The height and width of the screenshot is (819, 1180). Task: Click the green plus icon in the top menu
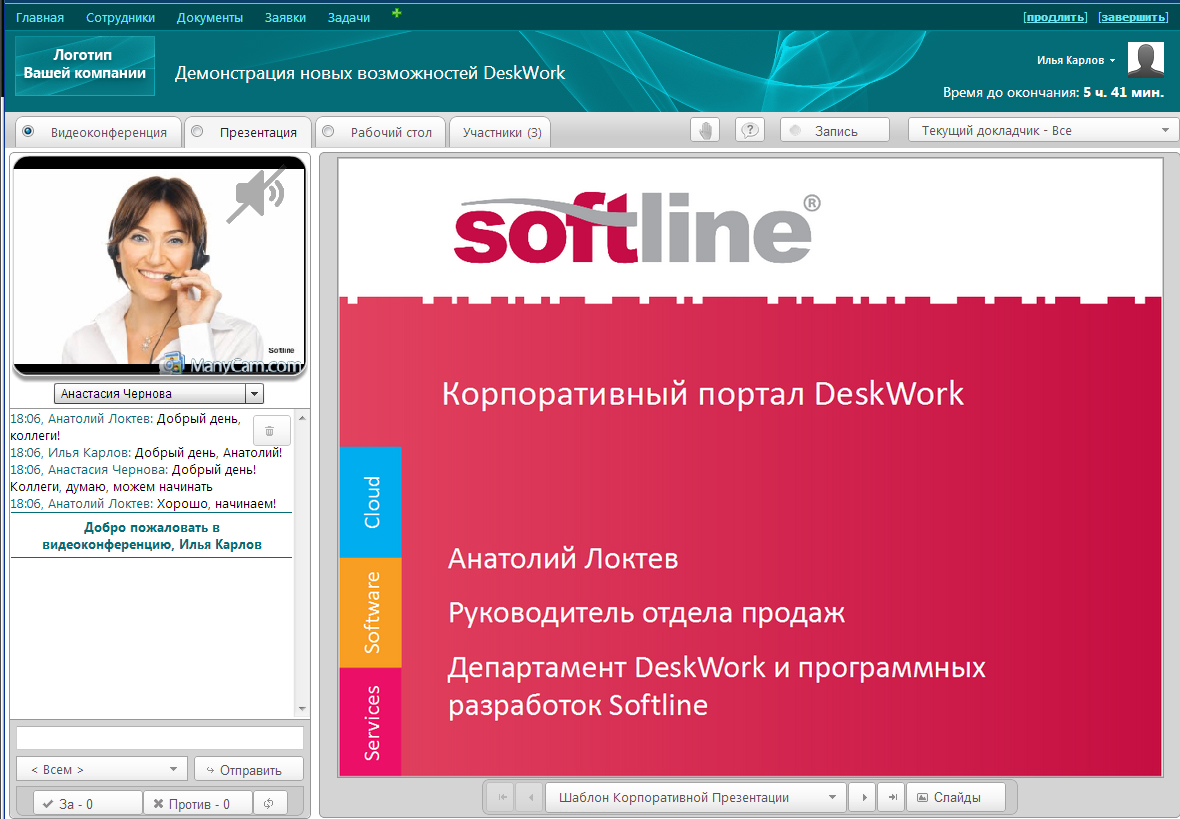[397, 13]
